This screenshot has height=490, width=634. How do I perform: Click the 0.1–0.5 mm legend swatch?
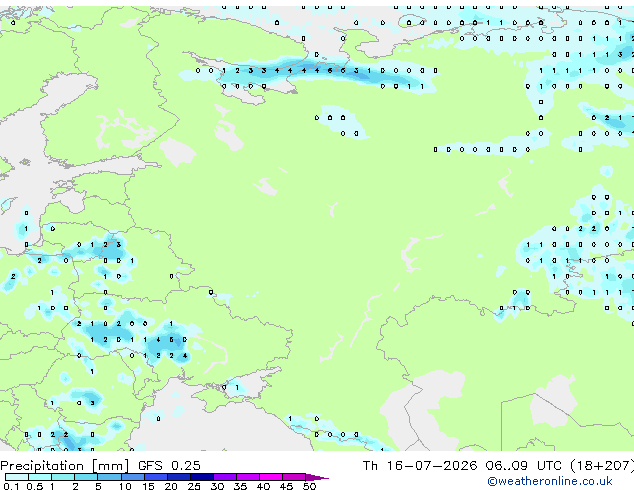point(17,477)
